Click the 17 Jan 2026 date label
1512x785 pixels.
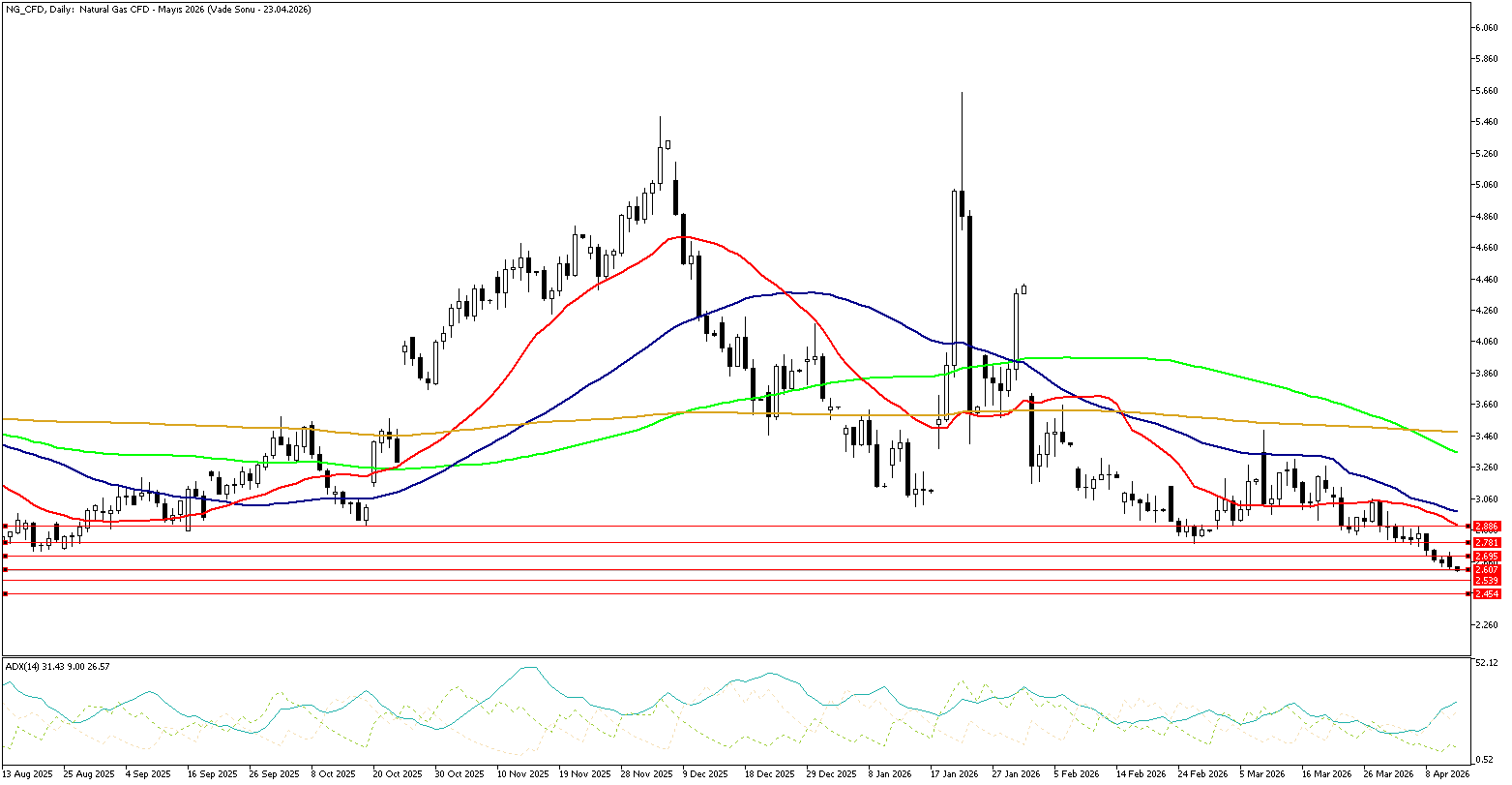pos(953,774)
